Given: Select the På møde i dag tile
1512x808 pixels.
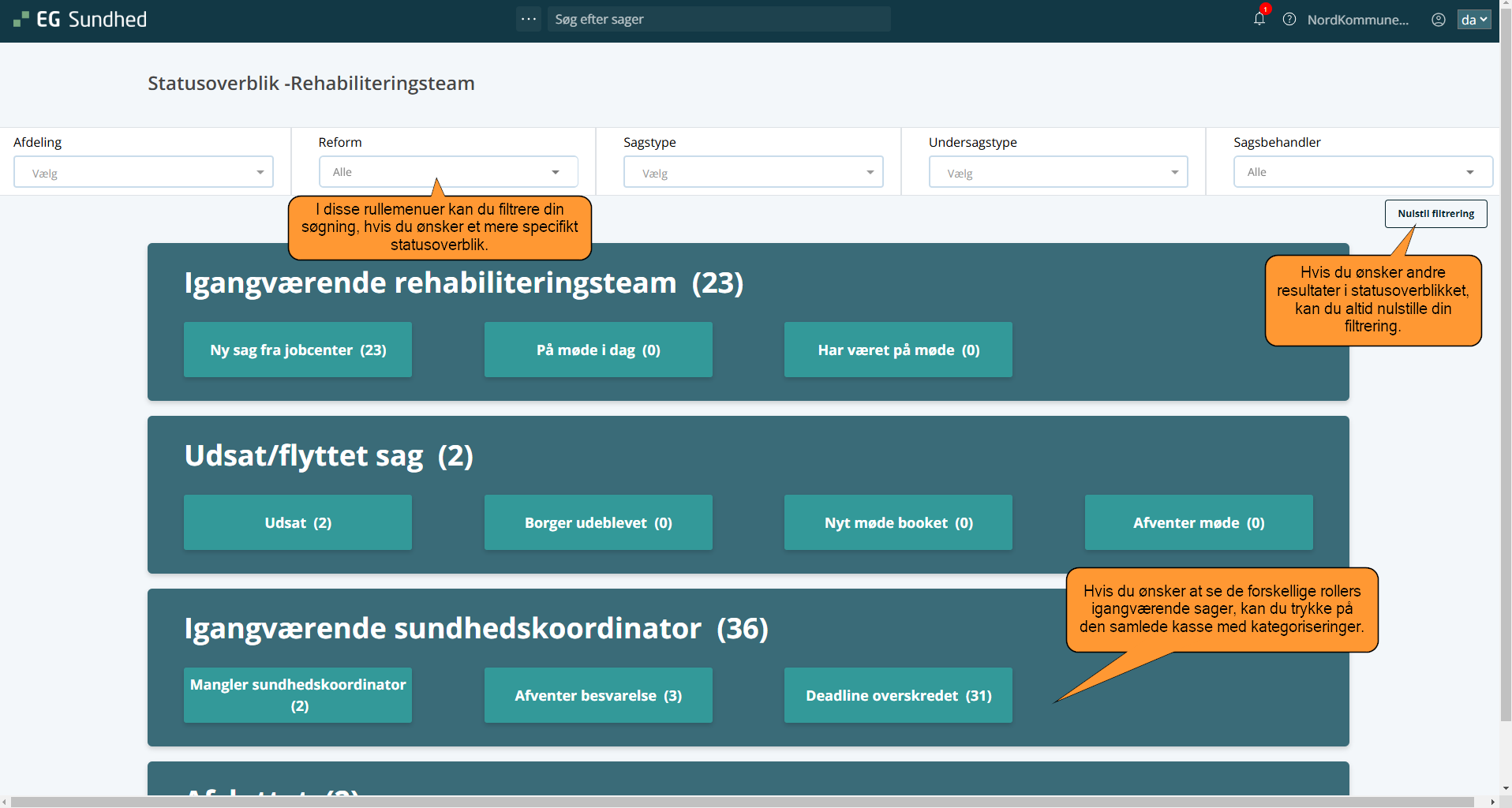Looking at the screenshot, I should coord(598,350).
